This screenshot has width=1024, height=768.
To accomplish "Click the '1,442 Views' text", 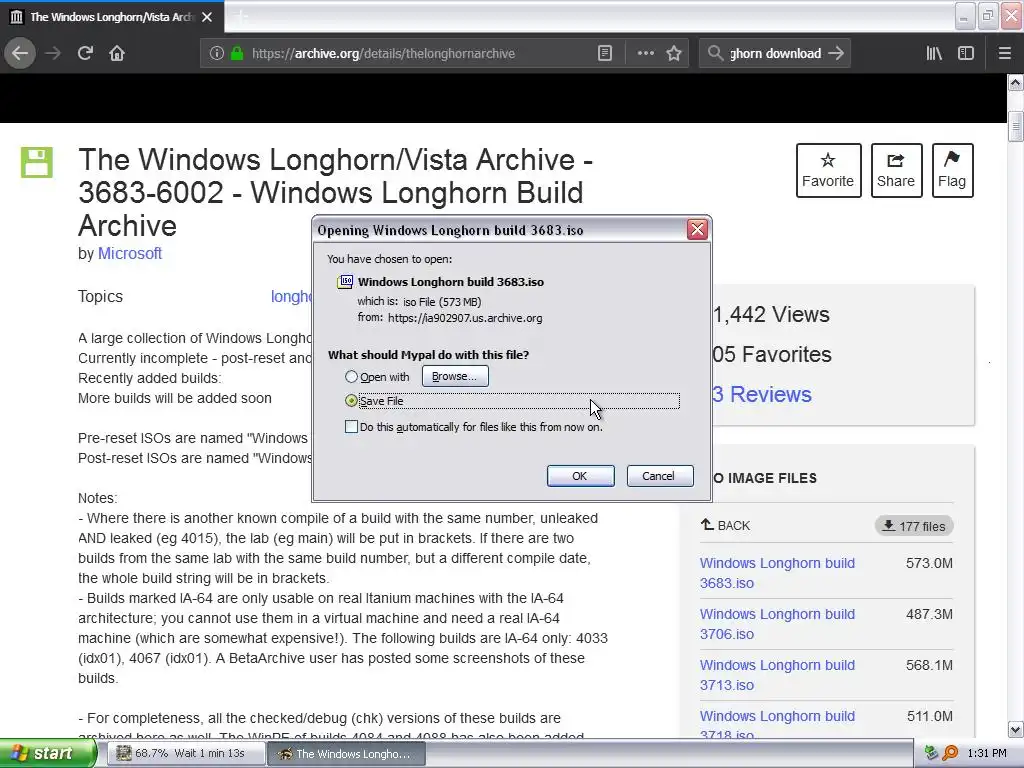I will (771, 314).
